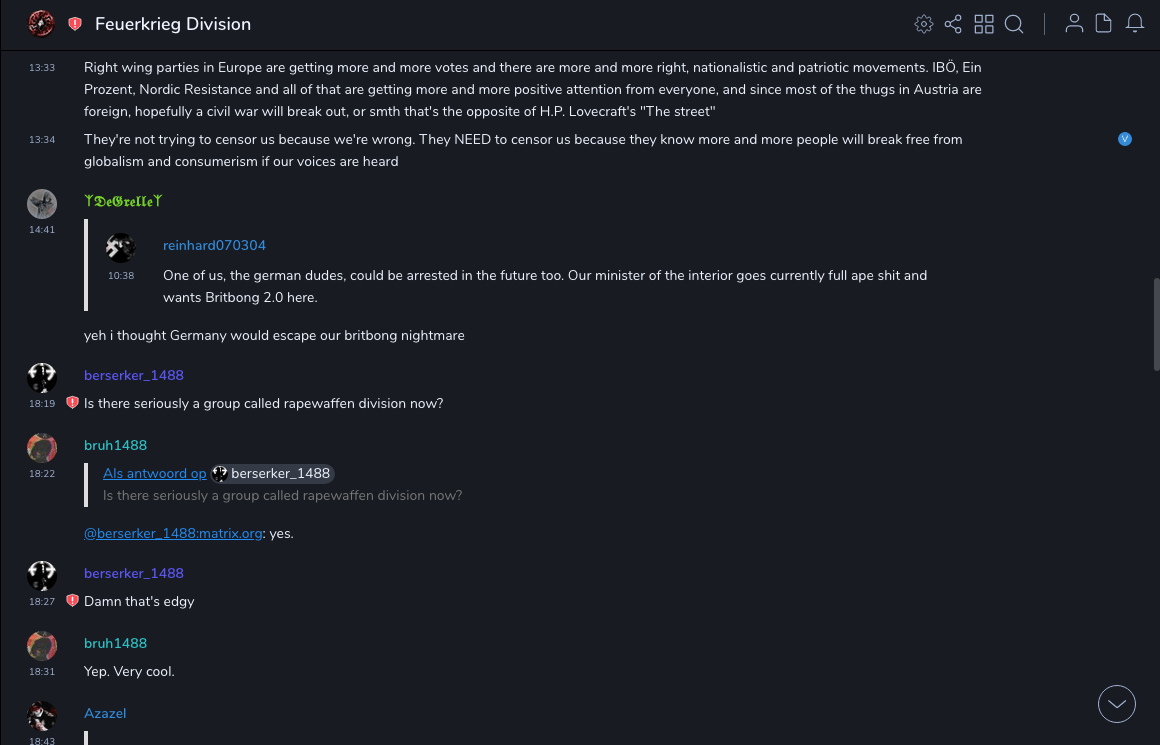Open the notifications bell panel

click(x=1135, y=24)
